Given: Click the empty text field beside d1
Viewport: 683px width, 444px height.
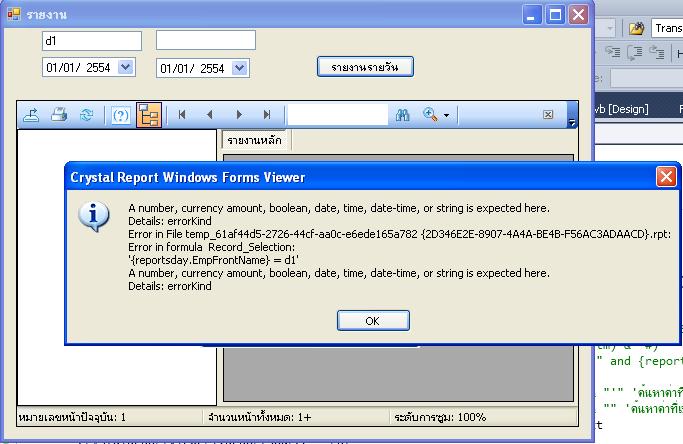Looking at the screenshot, I should [x=206, y=40].
